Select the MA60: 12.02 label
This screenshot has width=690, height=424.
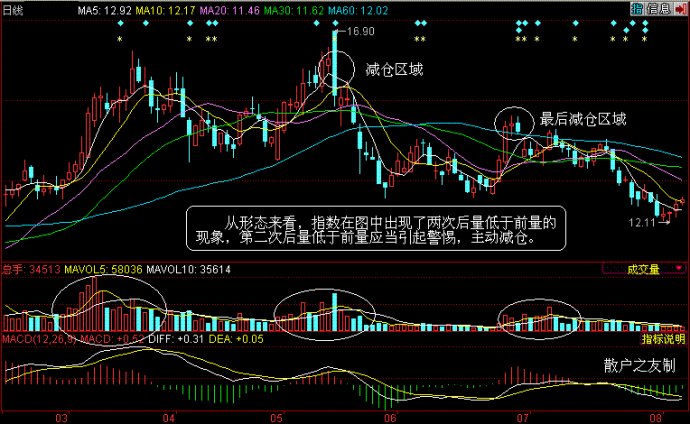pyautogui.click(x=358, y=10)
